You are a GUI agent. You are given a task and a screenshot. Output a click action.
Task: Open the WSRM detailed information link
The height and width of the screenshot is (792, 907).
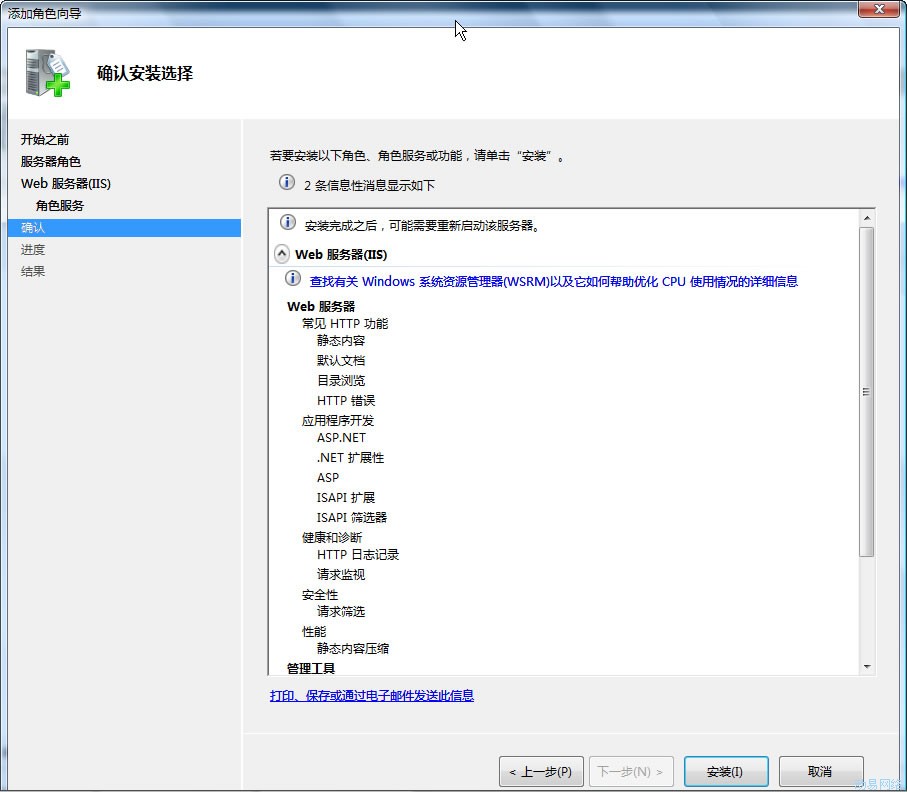tap(553, 281)
